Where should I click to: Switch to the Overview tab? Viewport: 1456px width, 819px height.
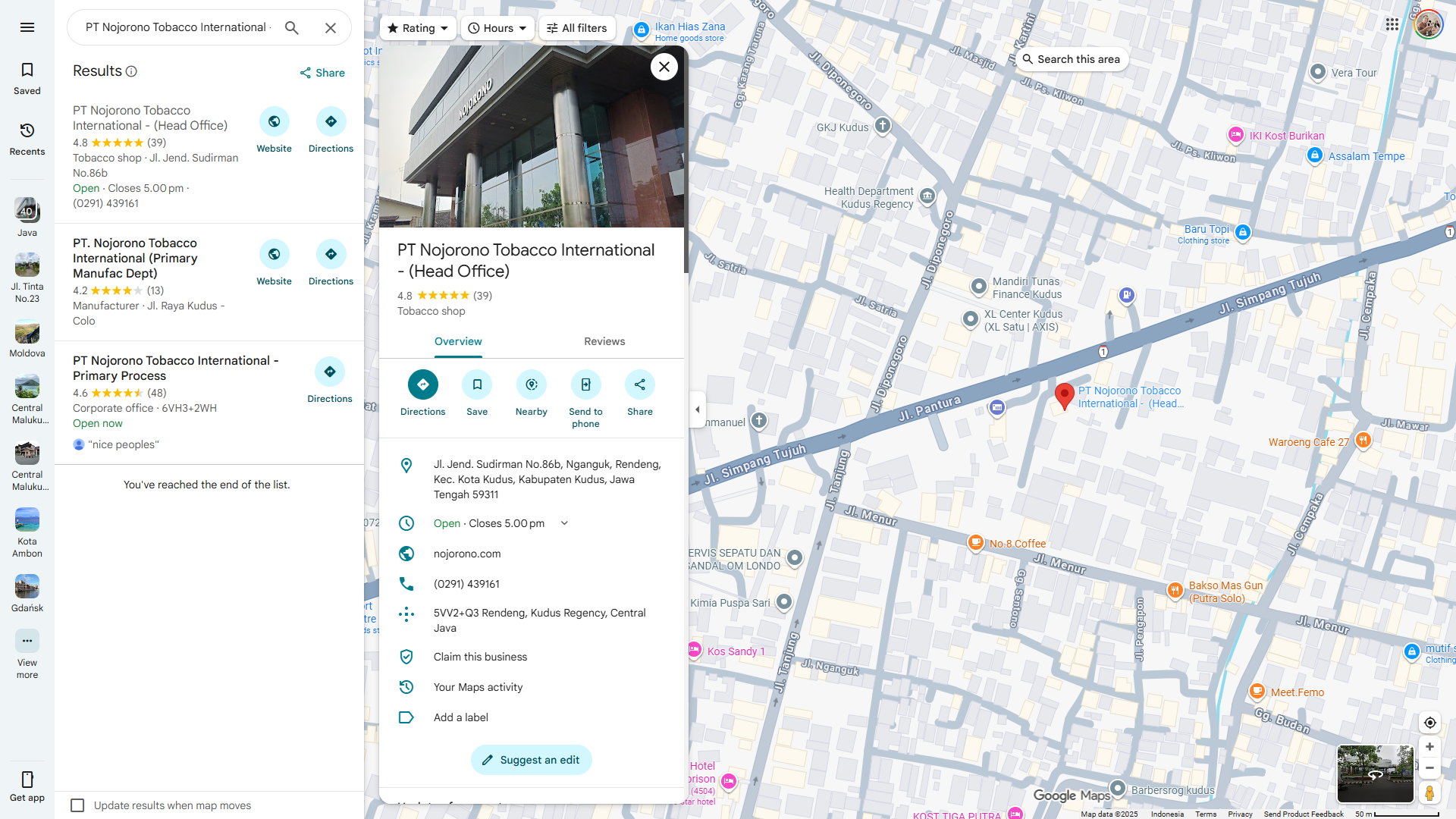pyautogui.click(x=458, y=342)
